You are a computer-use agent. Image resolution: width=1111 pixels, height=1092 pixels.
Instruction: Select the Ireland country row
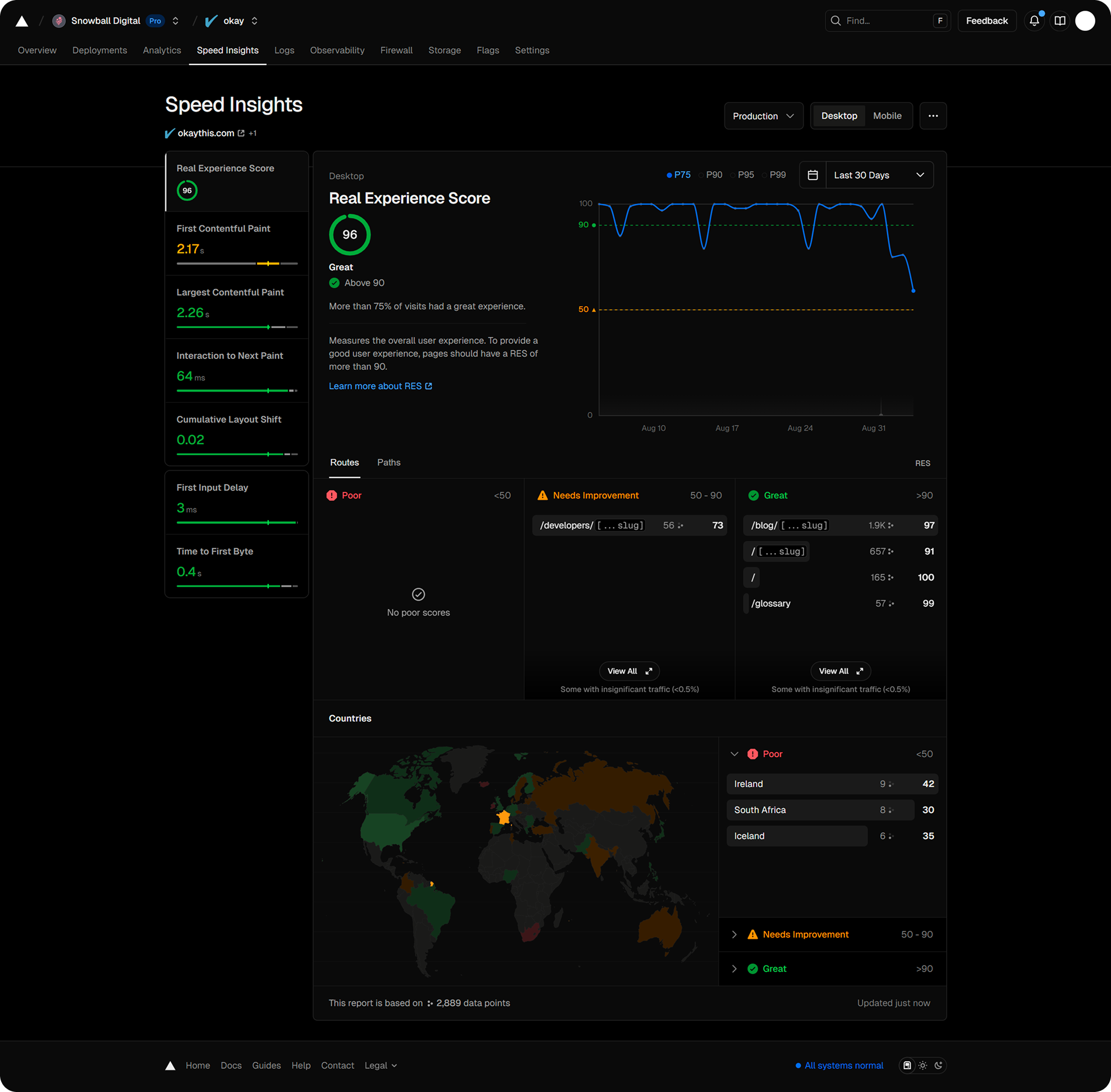tap(832, 784)
